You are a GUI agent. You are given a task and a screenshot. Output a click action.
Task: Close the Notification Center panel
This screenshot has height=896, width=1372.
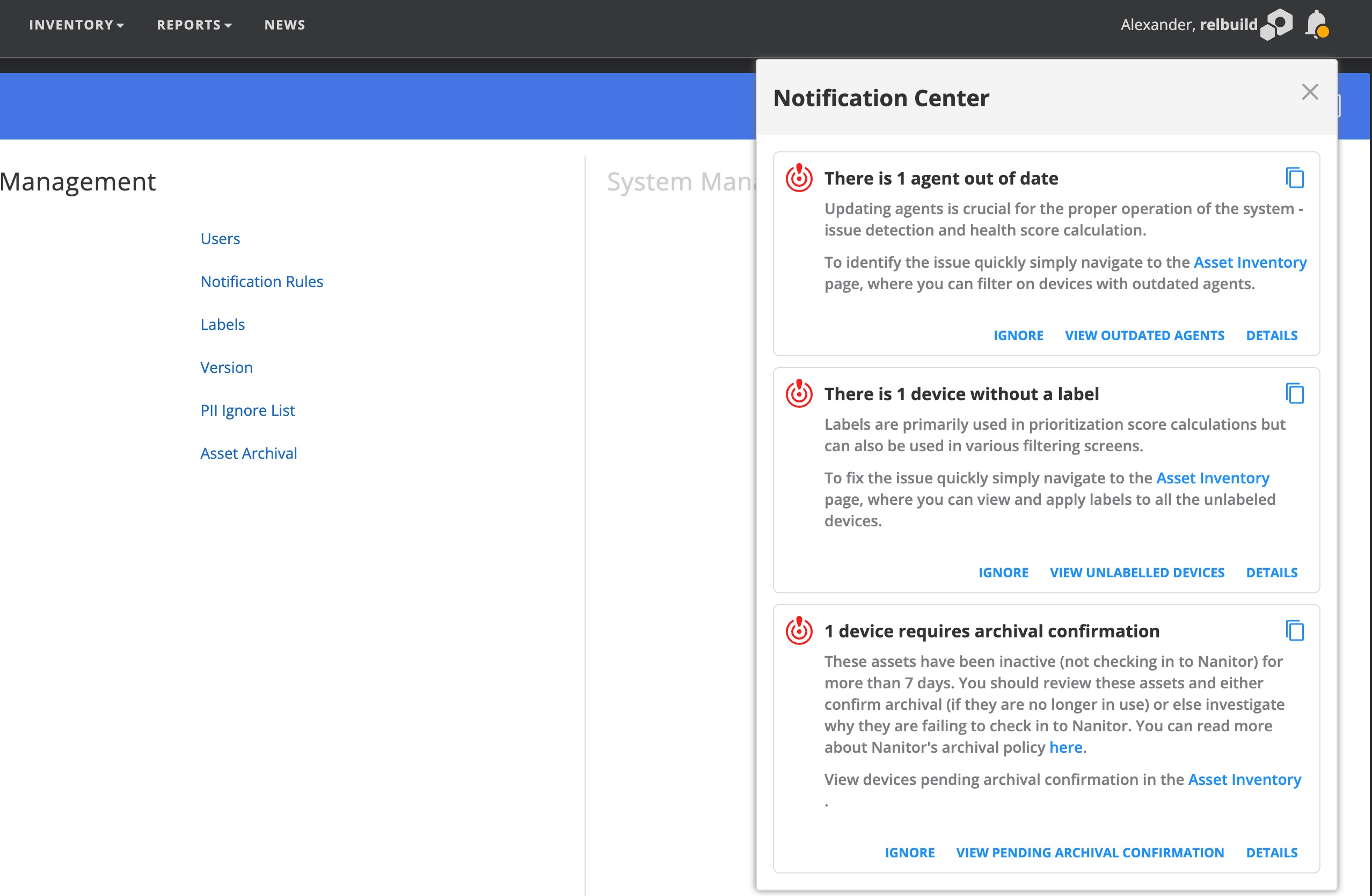(1310, 92)
